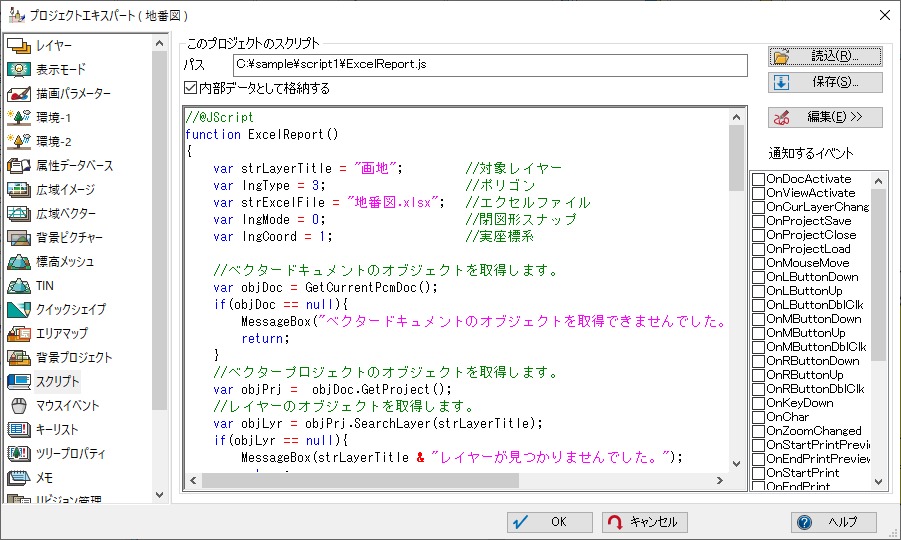Viewport: 901px width, 540px height.
Task: Toggle 内部データとして格納する checkbox
Action: tap(190, 88)
